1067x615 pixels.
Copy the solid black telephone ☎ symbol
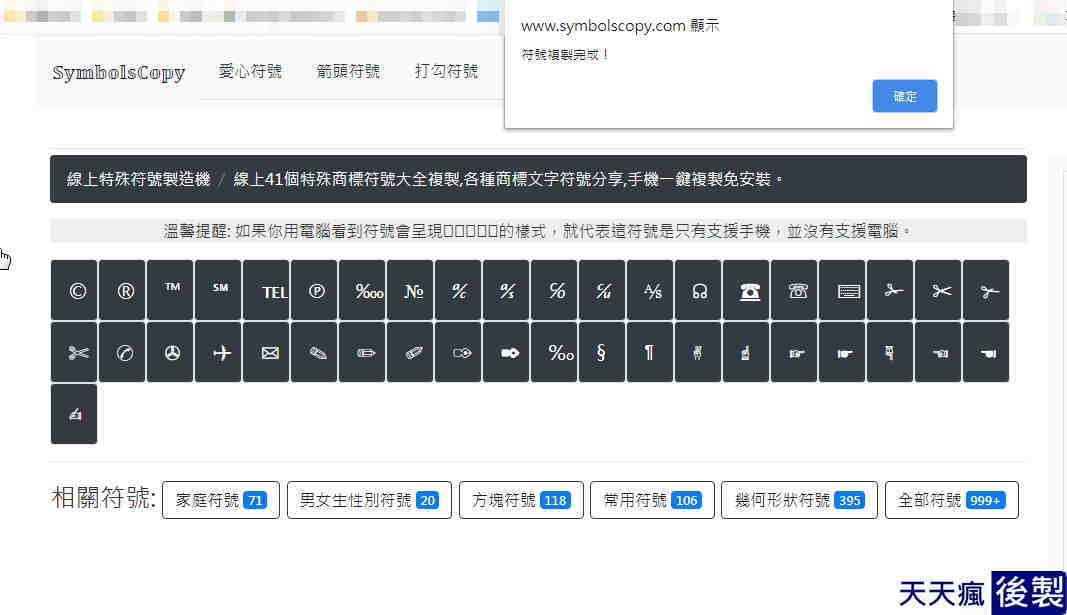[x=746, y=290]
